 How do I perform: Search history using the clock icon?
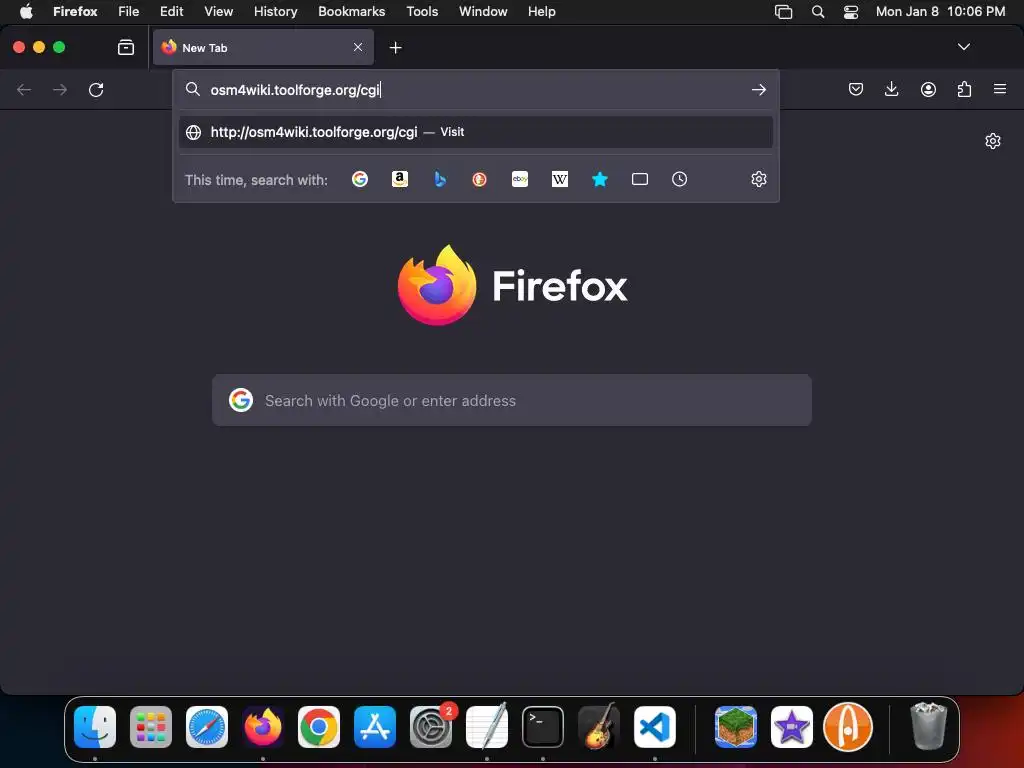tap(679, 179)
